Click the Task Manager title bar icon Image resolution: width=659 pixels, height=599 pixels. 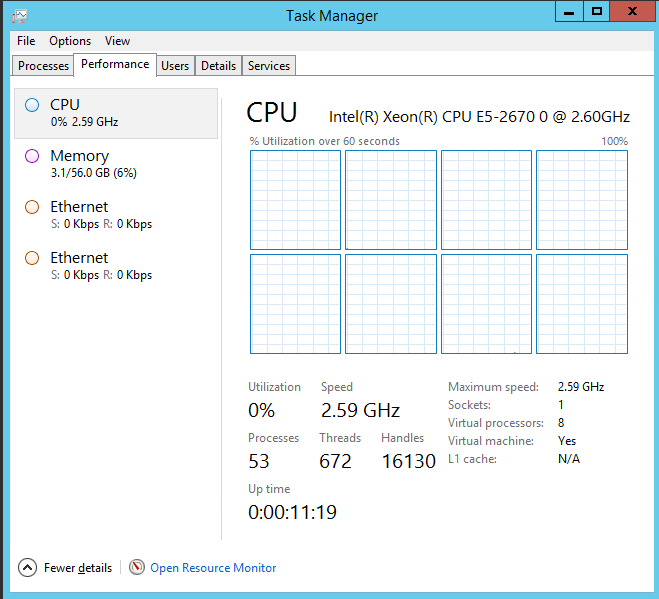click(19, 15)
